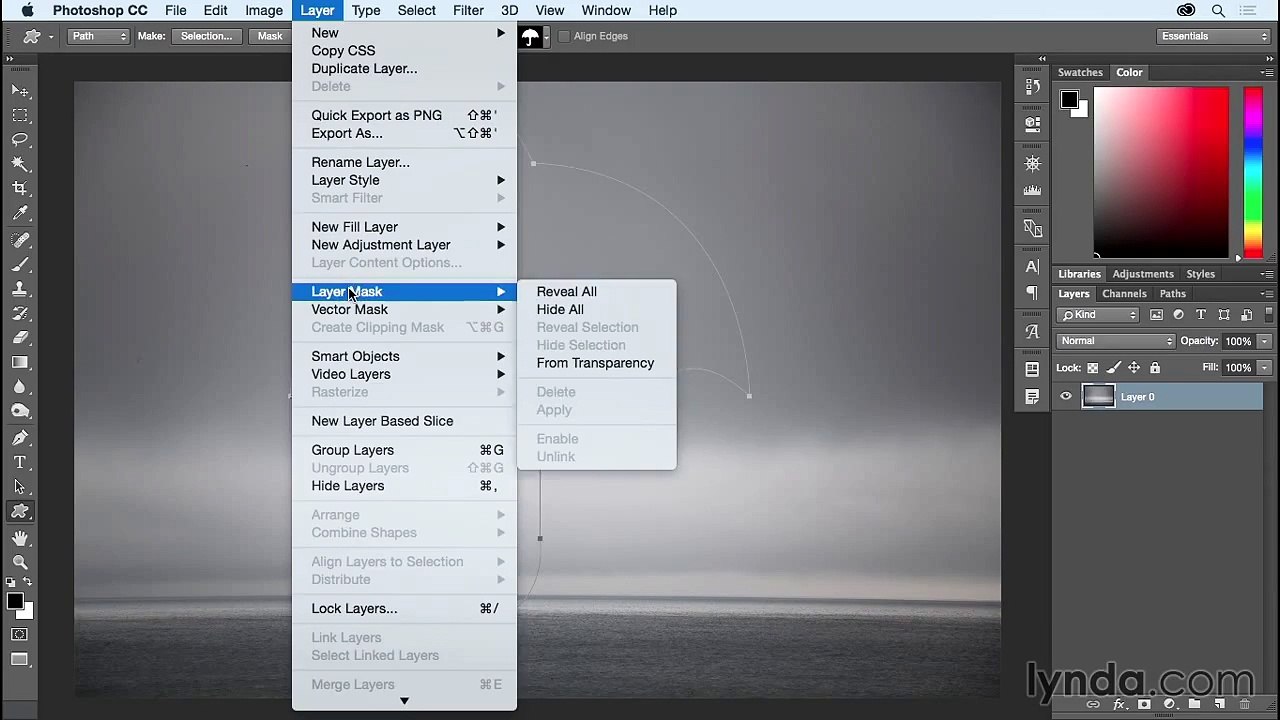1280x720 pixels.
Task: Toggle lock position icon
Action: [1133, 368]
